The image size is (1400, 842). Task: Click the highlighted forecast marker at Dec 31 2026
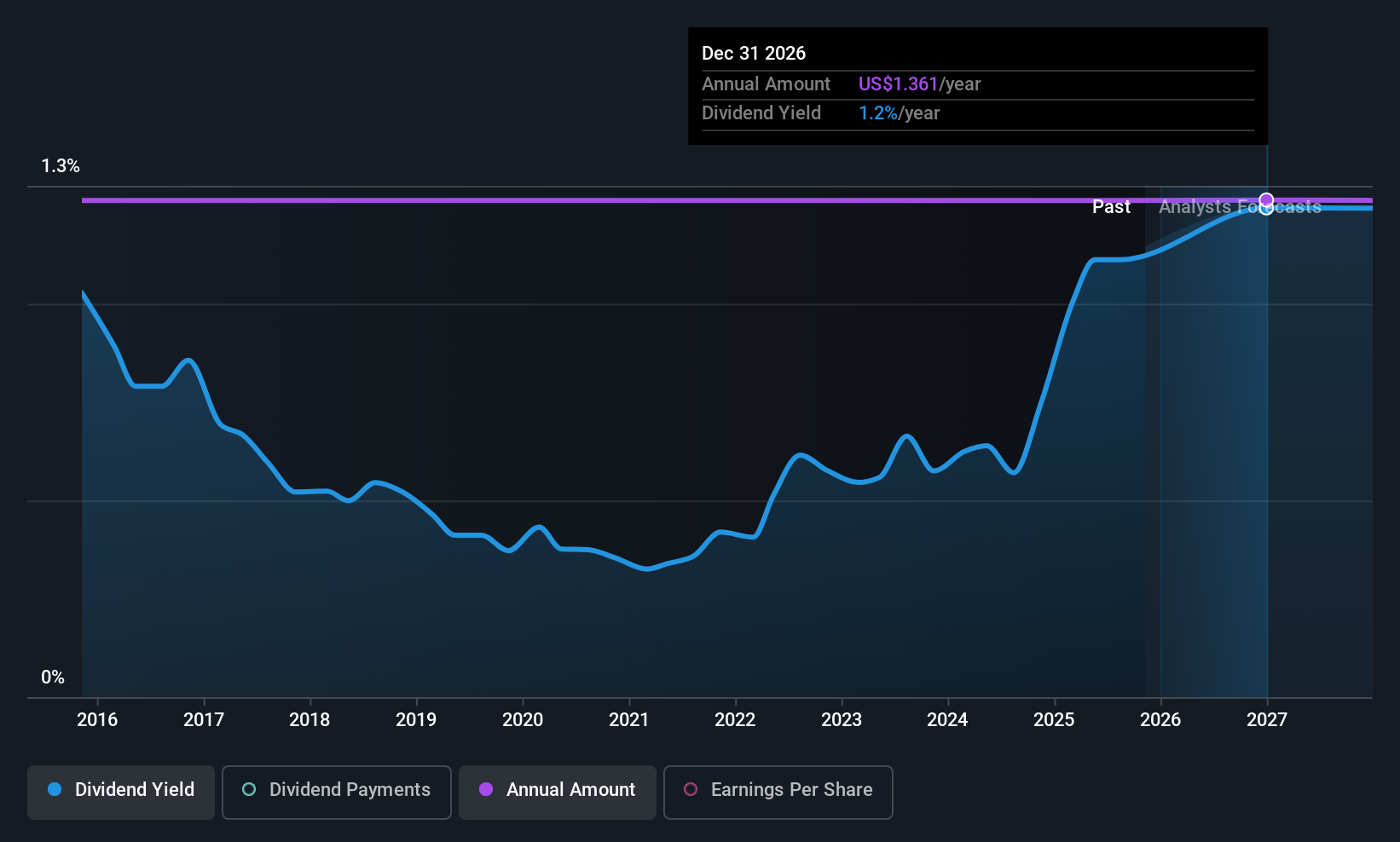point(1265,200)
